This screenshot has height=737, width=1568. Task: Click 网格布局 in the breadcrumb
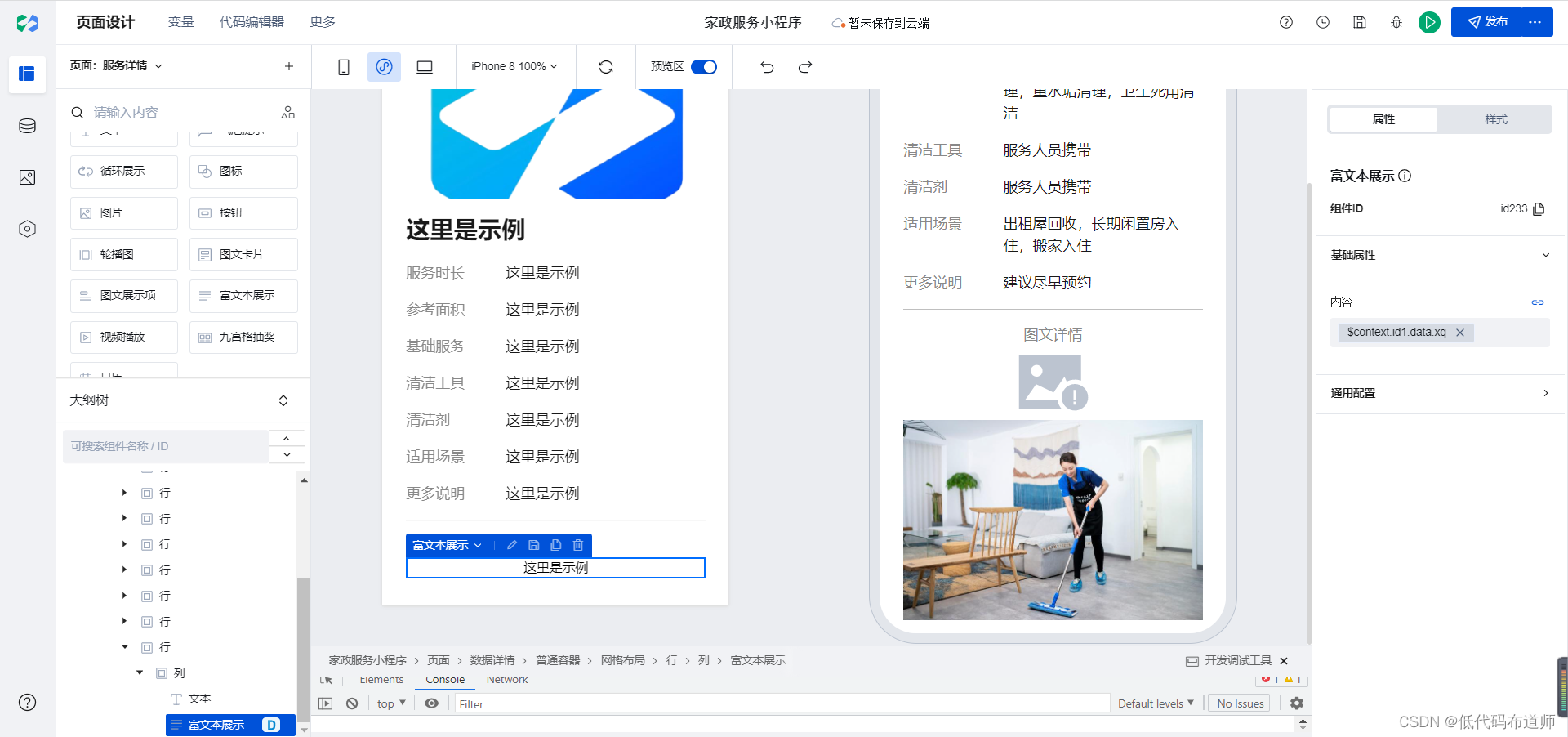[x=623, y=660]
